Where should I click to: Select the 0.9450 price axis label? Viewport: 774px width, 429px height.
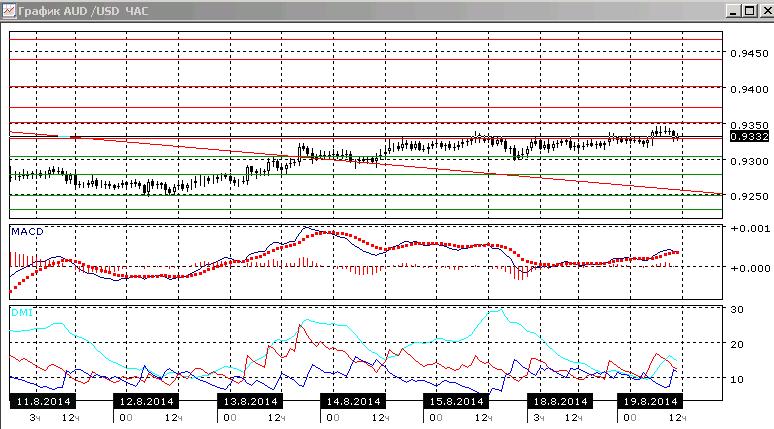click(x=749, y=53)
